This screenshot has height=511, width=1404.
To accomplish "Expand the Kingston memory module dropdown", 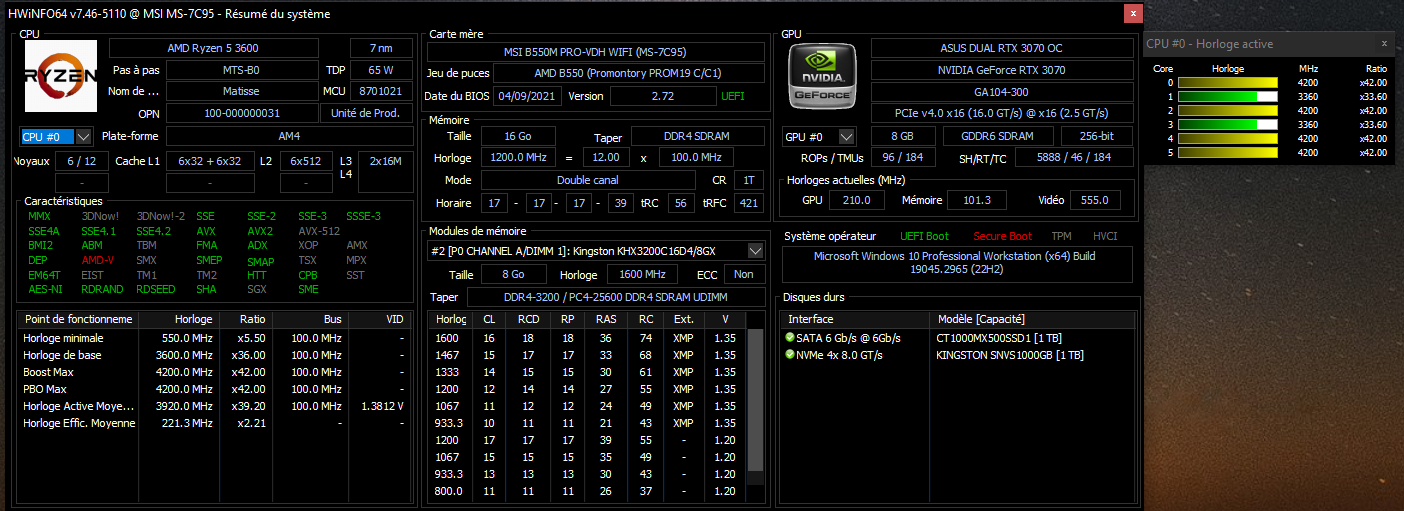I will click(755, 250).
